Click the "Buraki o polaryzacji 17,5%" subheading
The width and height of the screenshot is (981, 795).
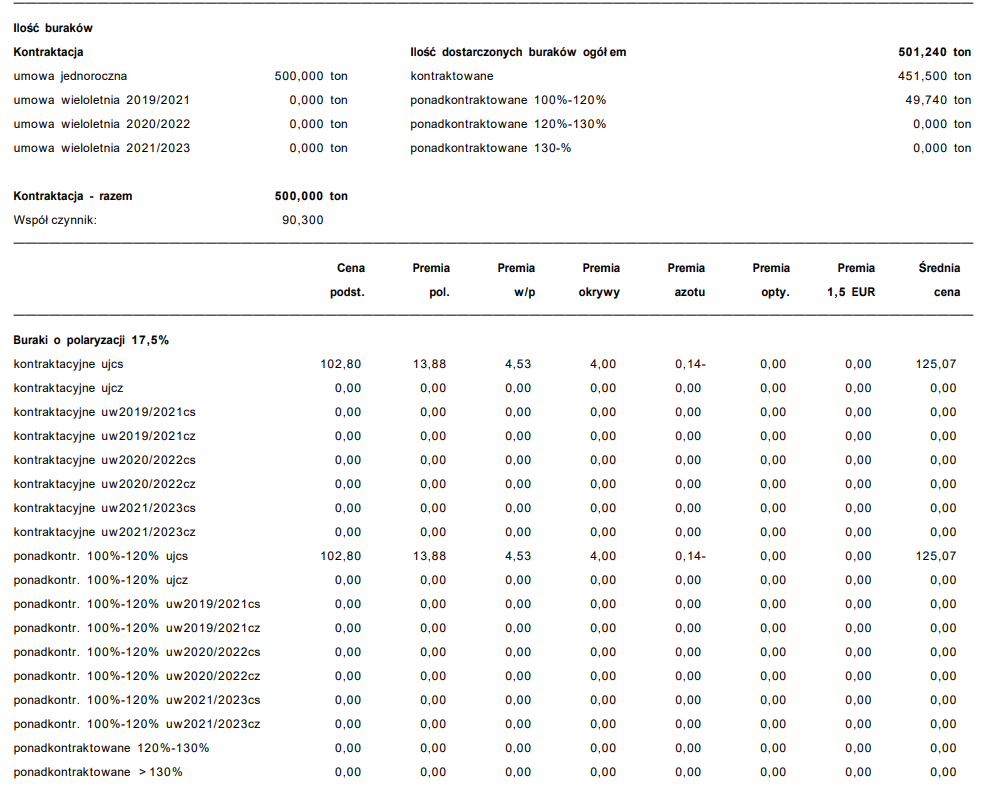[x=91, y=340]
